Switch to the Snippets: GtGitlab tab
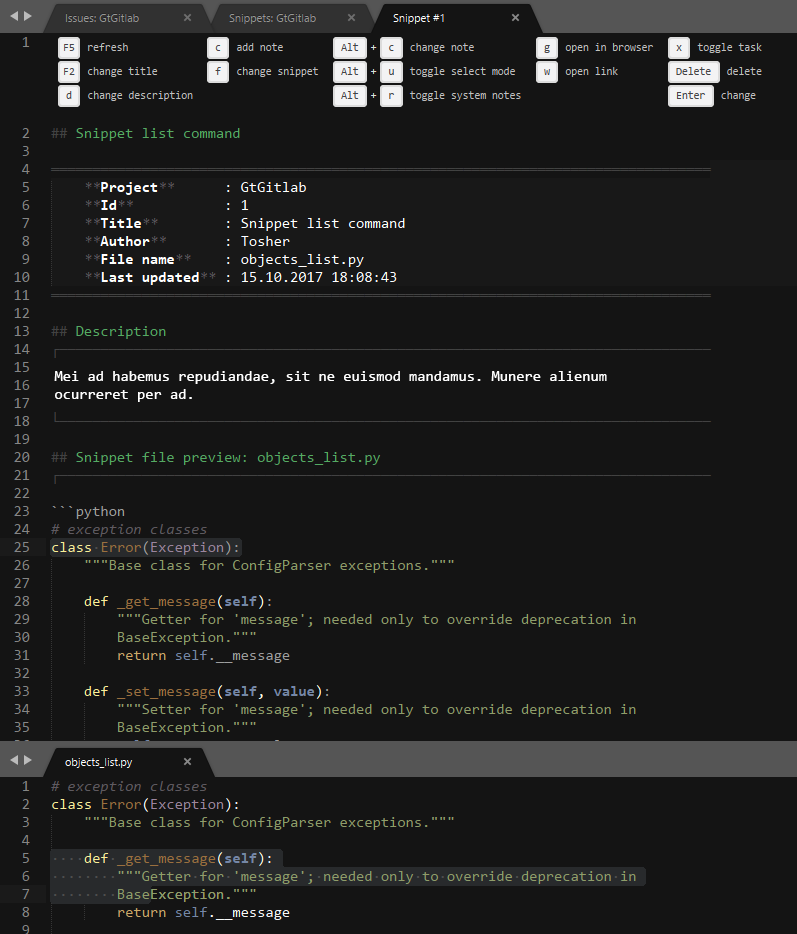Screen dimensions: 797x934 click(272, 18)
